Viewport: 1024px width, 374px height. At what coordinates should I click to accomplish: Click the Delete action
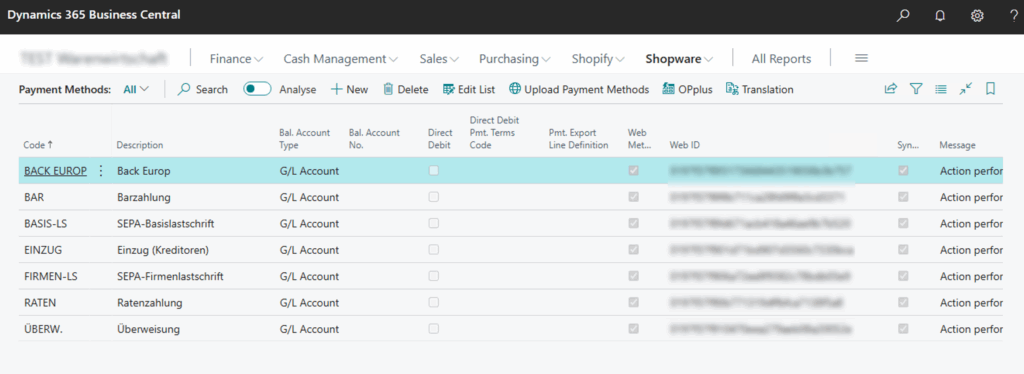406,89
